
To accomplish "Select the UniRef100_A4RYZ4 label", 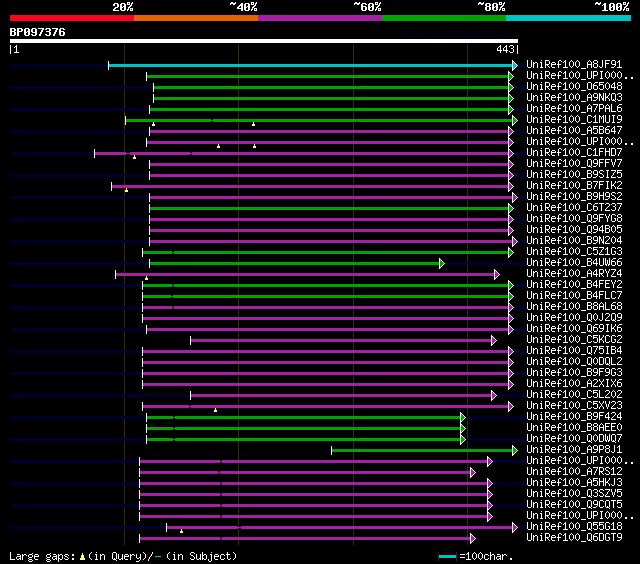I will pos(574,274).
